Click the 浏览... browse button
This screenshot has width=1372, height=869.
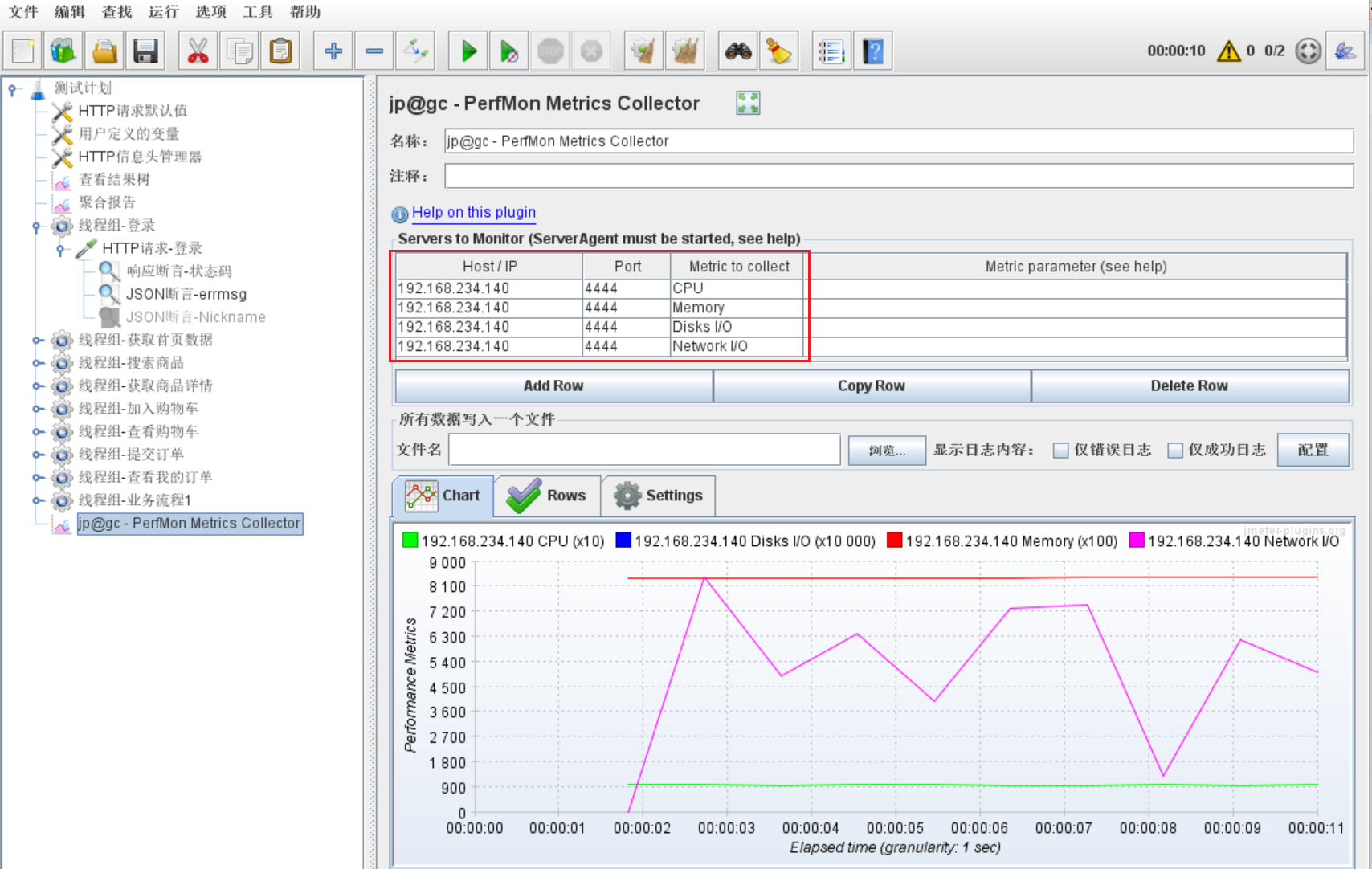(x=887, y=451)
